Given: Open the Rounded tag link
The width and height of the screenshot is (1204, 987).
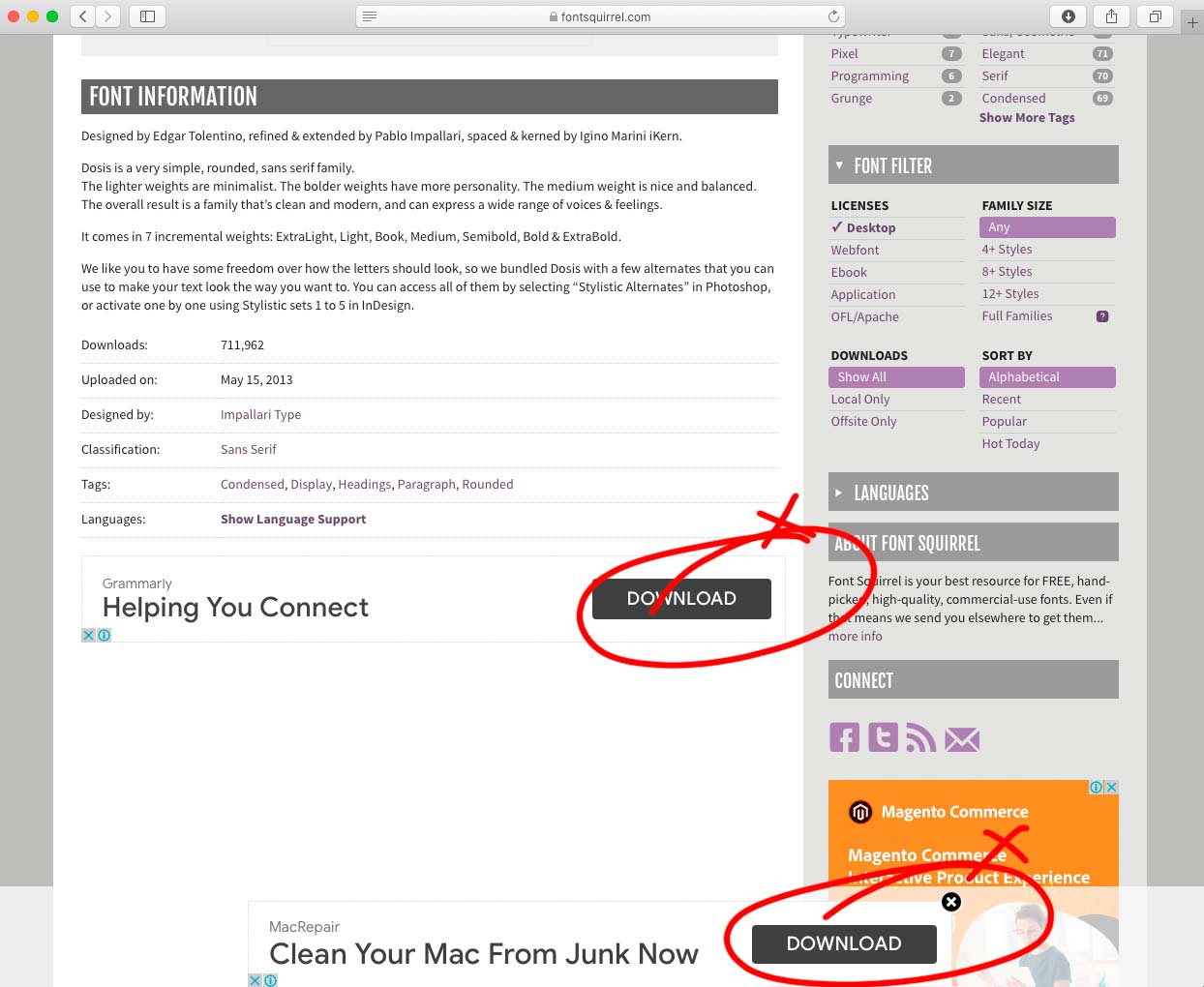Looking at the screenshot, I should 488,484.
